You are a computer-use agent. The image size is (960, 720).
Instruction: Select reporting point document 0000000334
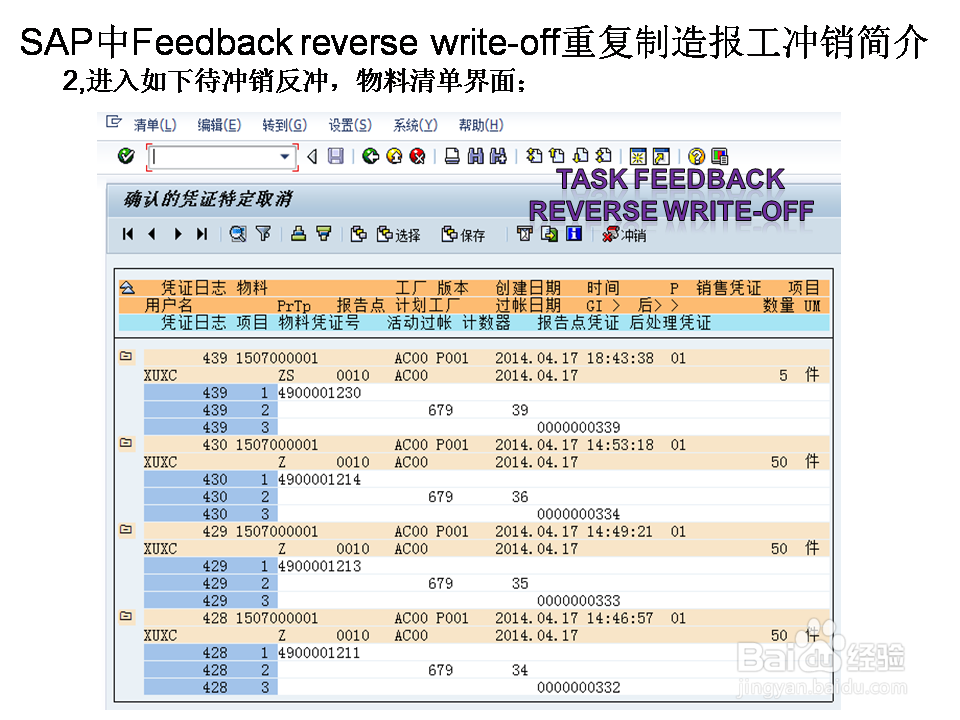pos(579,514)
